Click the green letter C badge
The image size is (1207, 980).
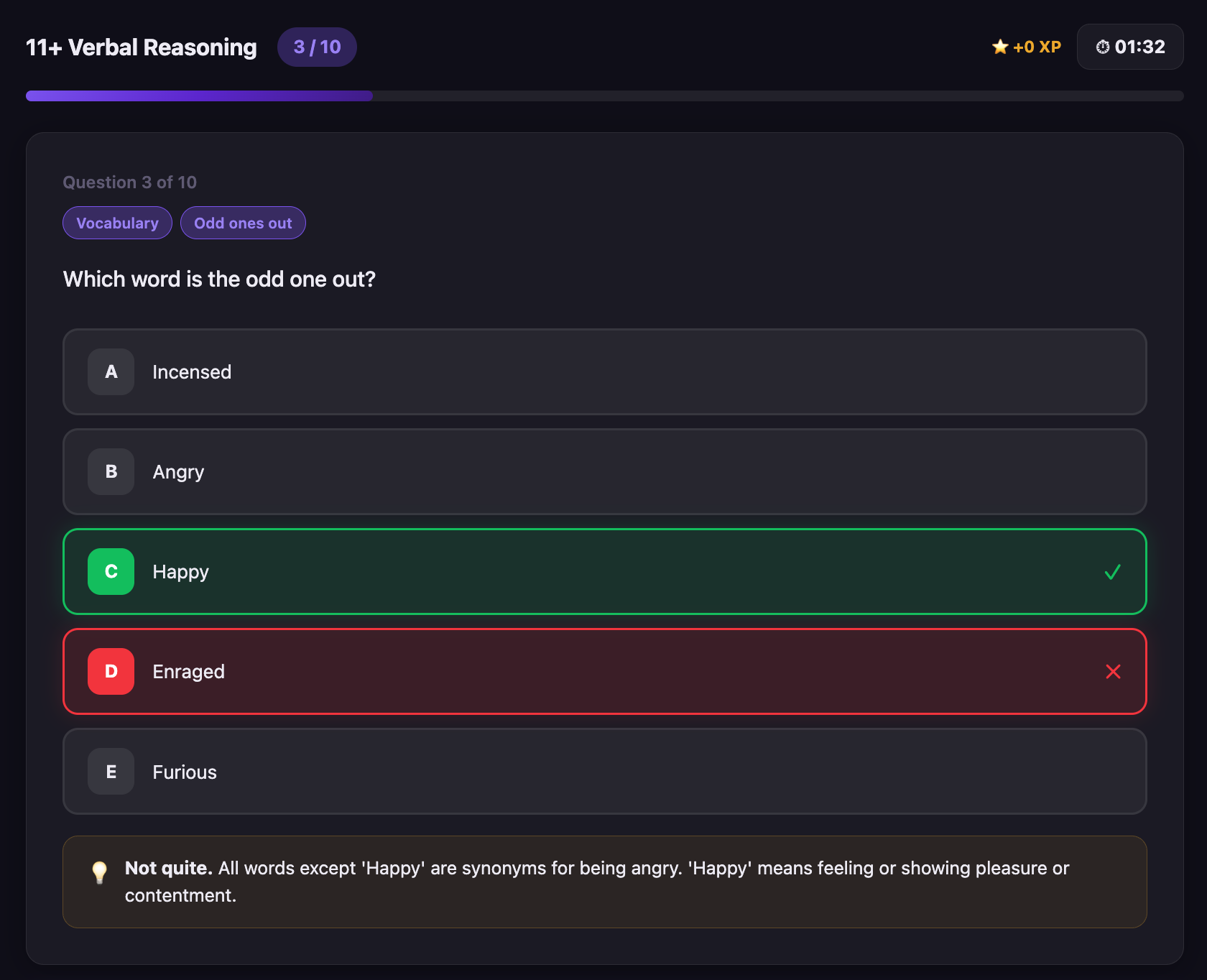coord(111,572)
